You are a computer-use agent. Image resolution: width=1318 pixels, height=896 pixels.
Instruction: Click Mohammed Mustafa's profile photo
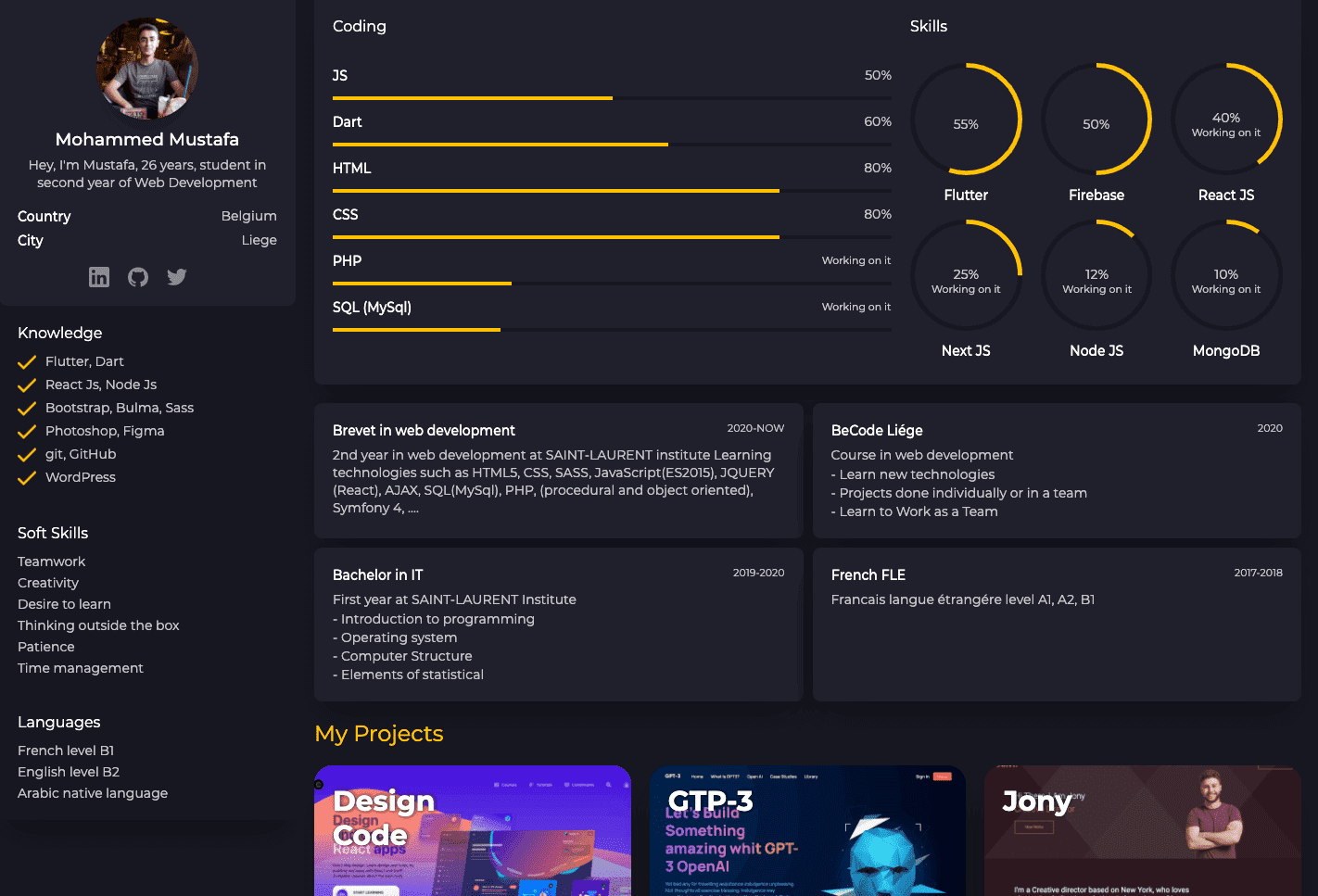[x=147, y=69]
